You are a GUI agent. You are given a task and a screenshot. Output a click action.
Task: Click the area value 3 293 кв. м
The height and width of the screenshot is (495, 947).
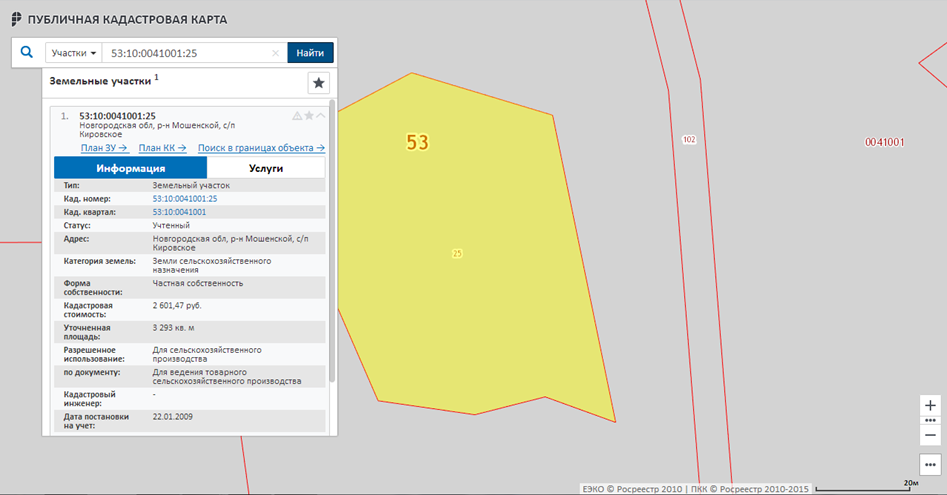point(173,328)
